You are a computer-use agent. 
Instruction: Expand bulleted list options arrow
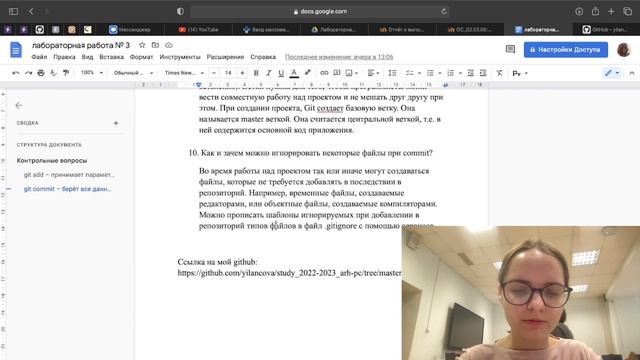click(440, 73)
